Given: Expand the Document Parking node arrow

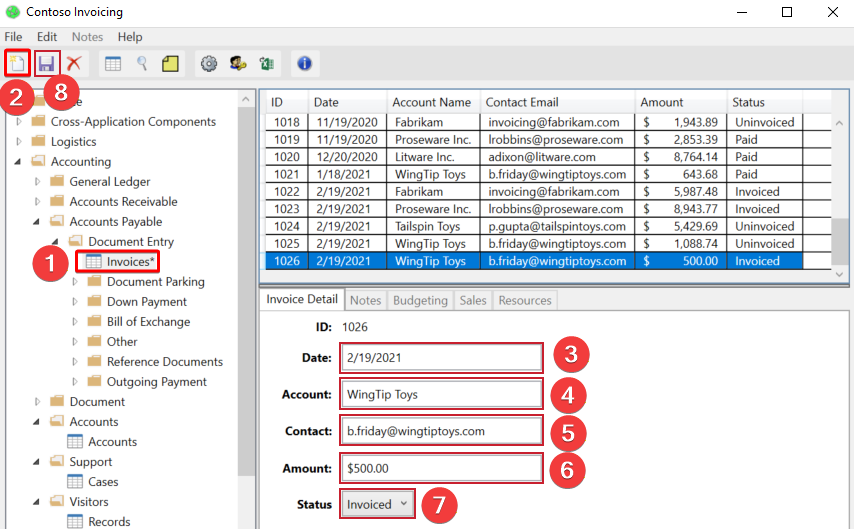Looking at the screenshot, I should point(75,282).
